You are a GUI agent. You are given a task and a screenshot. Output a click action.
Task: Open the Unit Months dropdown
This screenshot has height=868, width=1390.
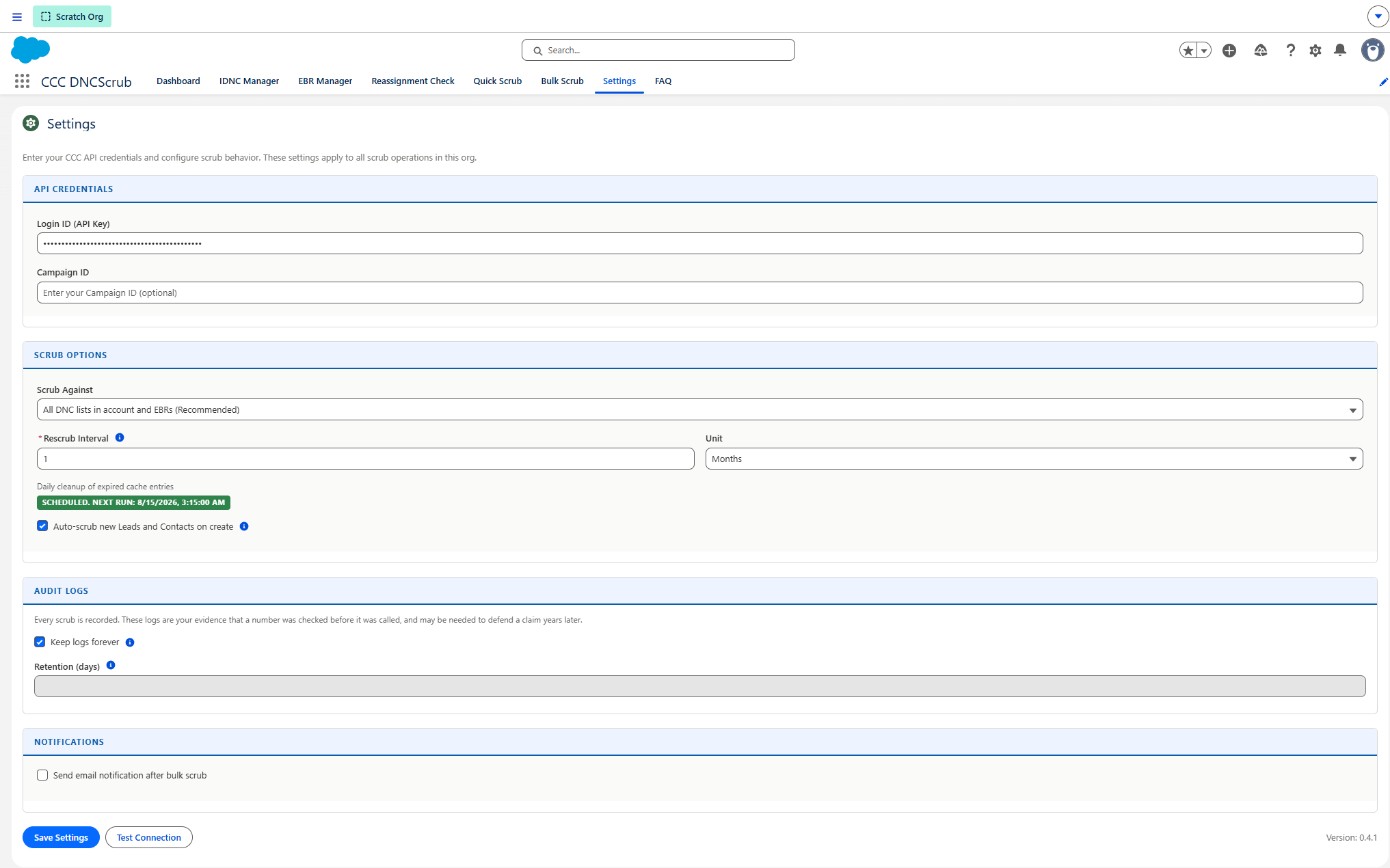[x=1034, y=459]
